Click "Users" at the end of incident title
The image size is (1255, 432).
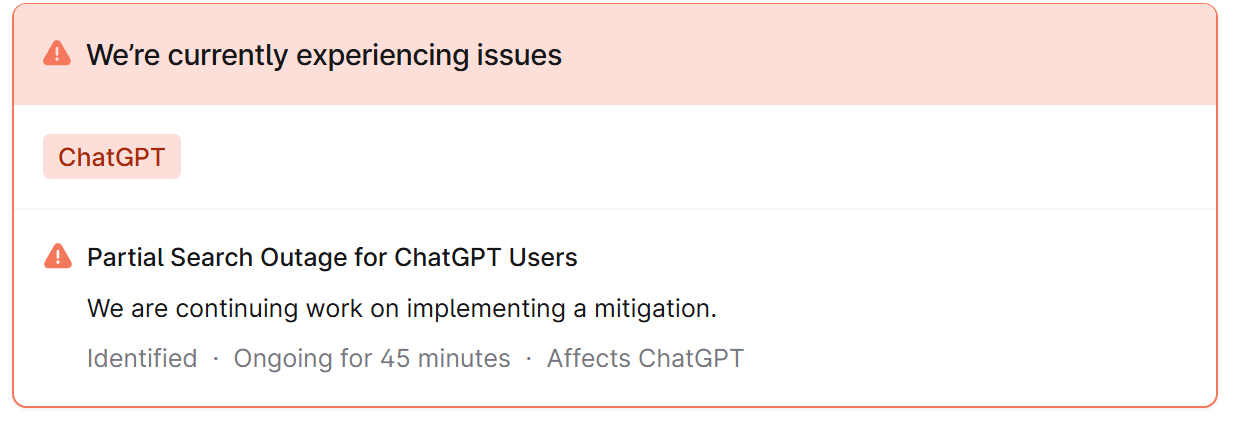544,257
